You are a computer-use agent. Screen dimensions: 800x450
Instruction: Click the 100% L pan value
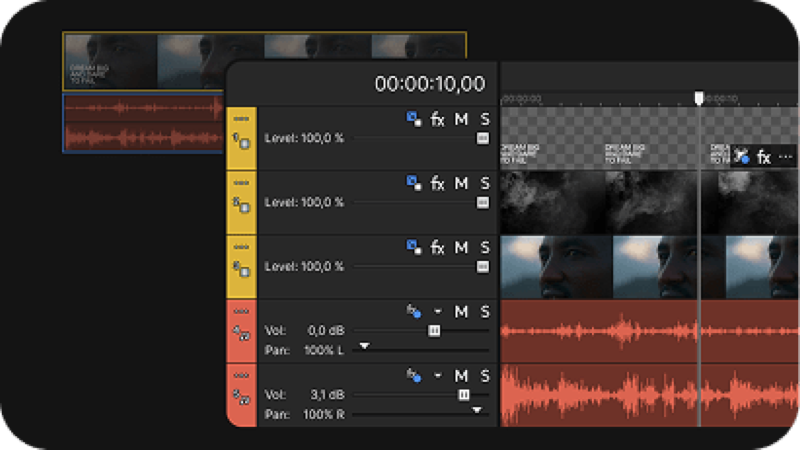(x=324, y=351)
